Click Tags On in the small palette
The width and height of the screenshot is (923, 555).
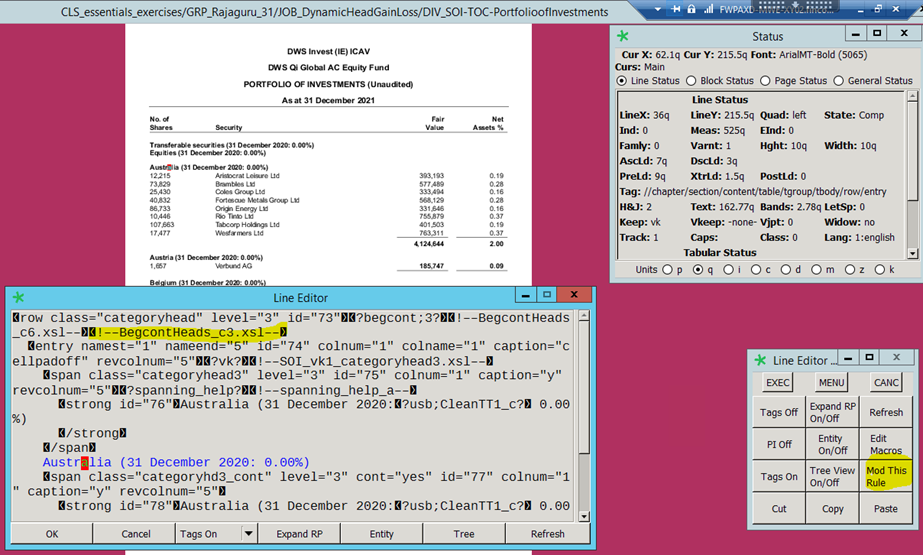coord(779,476)
